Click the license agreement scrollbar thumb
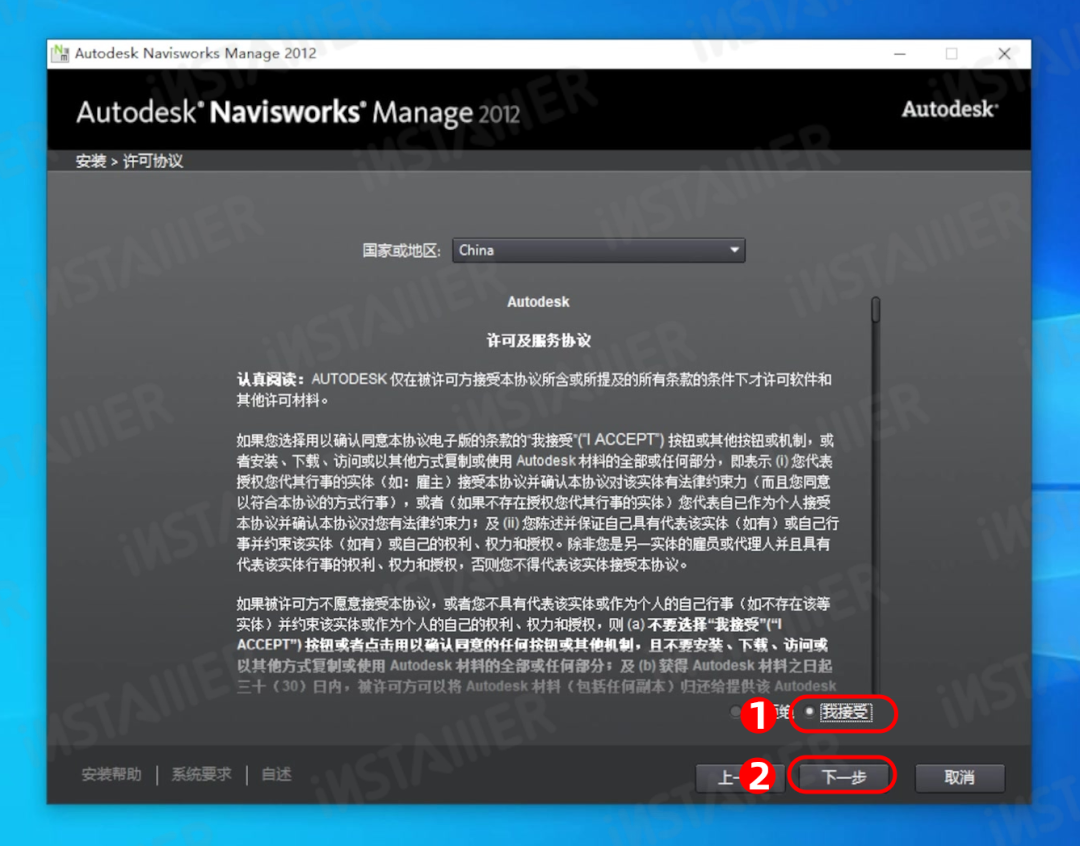This screenshot has width=1080, height=846. point(875,309)
